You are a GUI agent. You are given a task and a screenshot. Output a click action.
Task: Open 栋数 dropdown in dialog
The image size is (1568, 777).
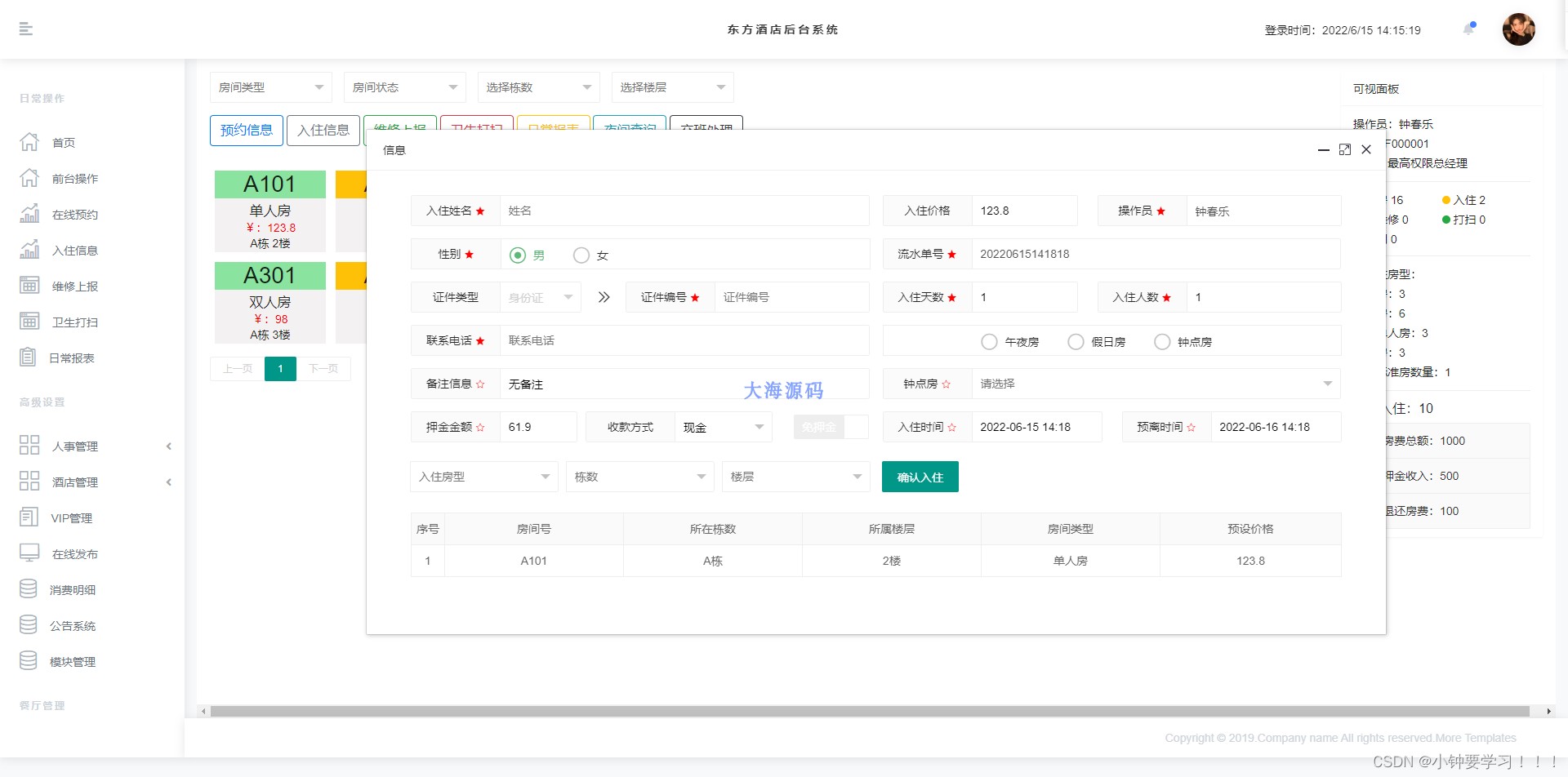pos(640,477)
